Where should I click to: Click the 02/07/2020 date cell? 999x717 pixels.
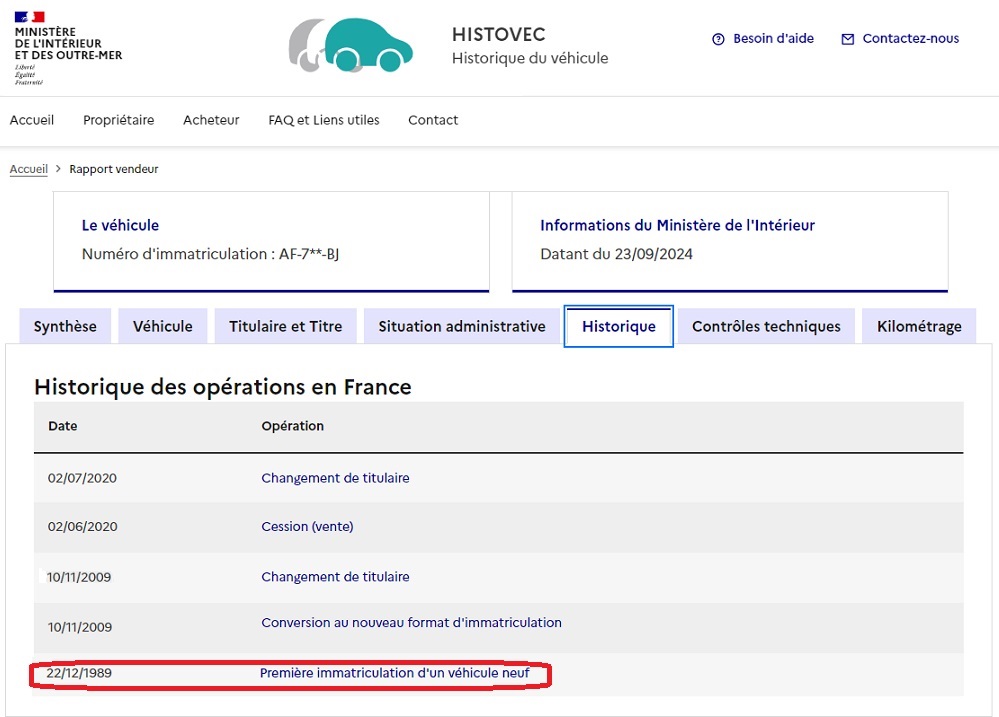[82, 478]
